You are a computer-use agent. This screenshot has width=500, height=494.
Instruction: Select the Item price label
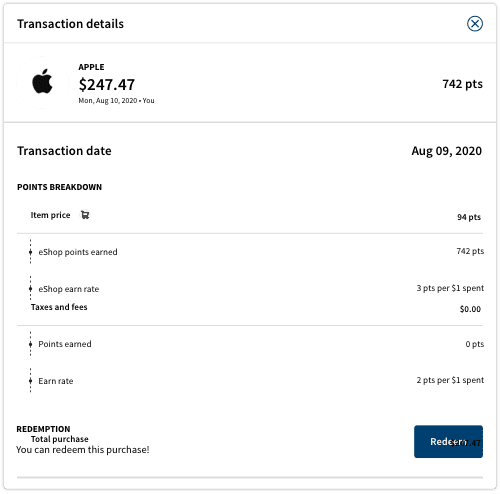pos(50,215)
